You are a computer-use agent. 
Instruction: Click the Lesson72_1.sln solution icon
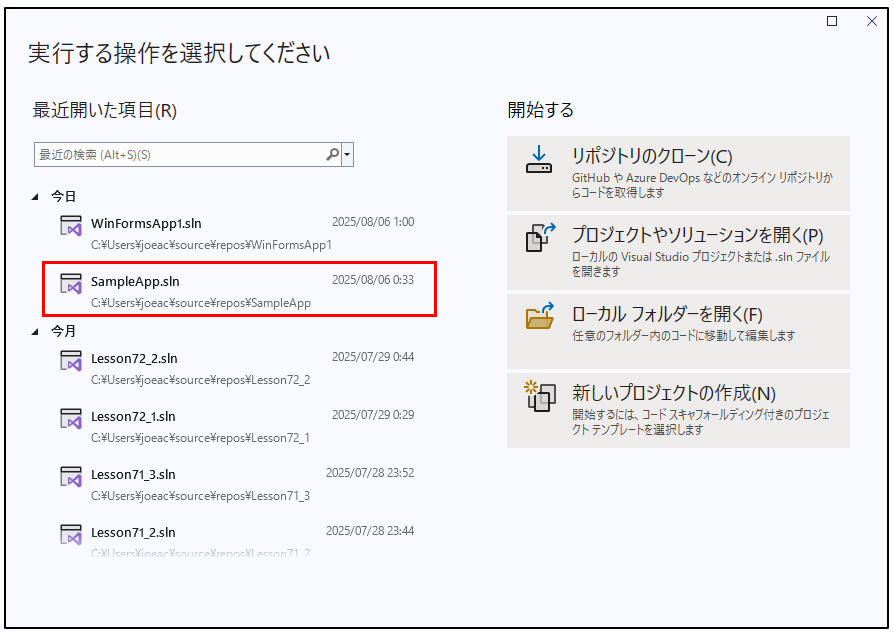pyautogui.click(x=70, y=418)
